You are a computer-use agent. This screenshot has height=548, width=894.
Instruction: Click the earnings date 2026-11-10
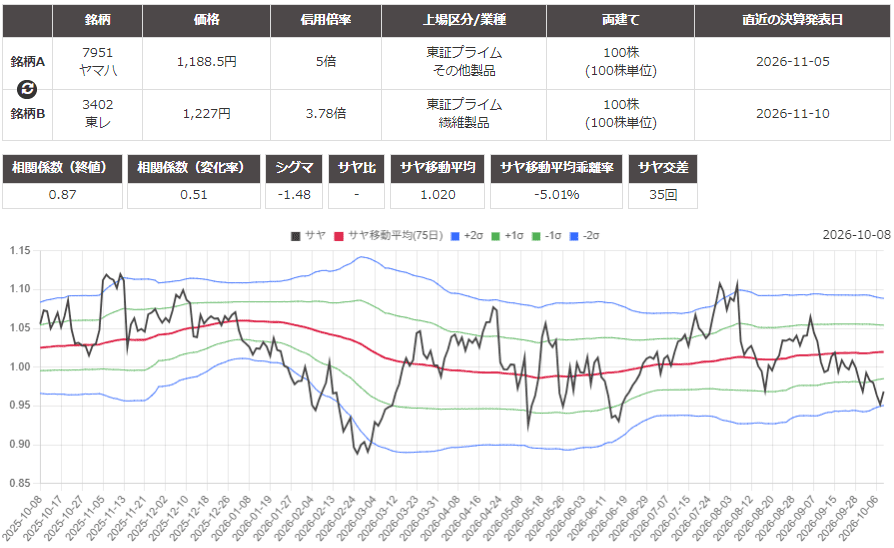[793, 113]
